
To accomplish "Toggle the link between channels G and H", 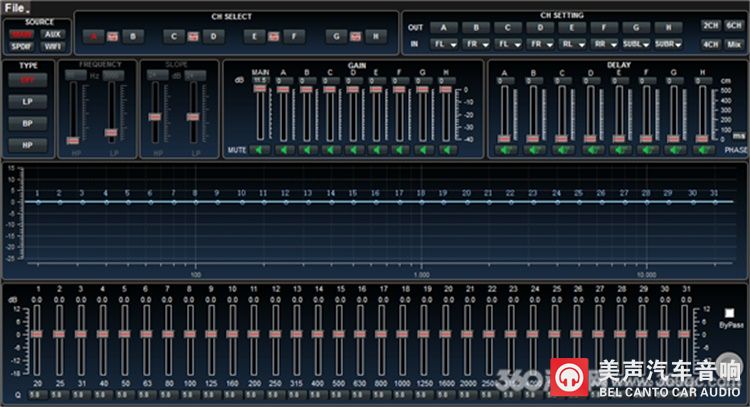I will click(355, 37).
